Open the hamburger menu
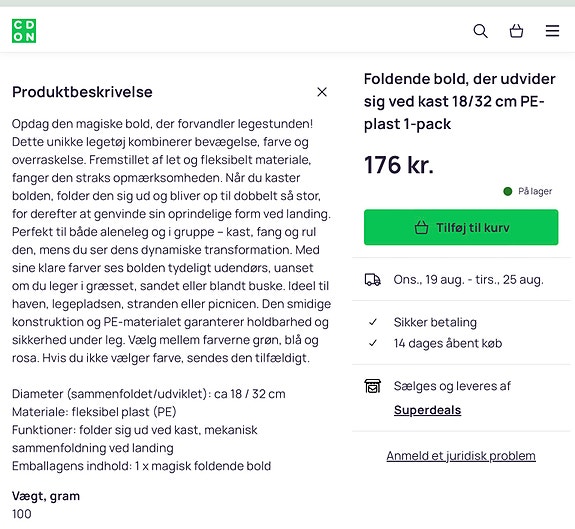This screenshot has height=529, width=575. click(x=552, y=31)
